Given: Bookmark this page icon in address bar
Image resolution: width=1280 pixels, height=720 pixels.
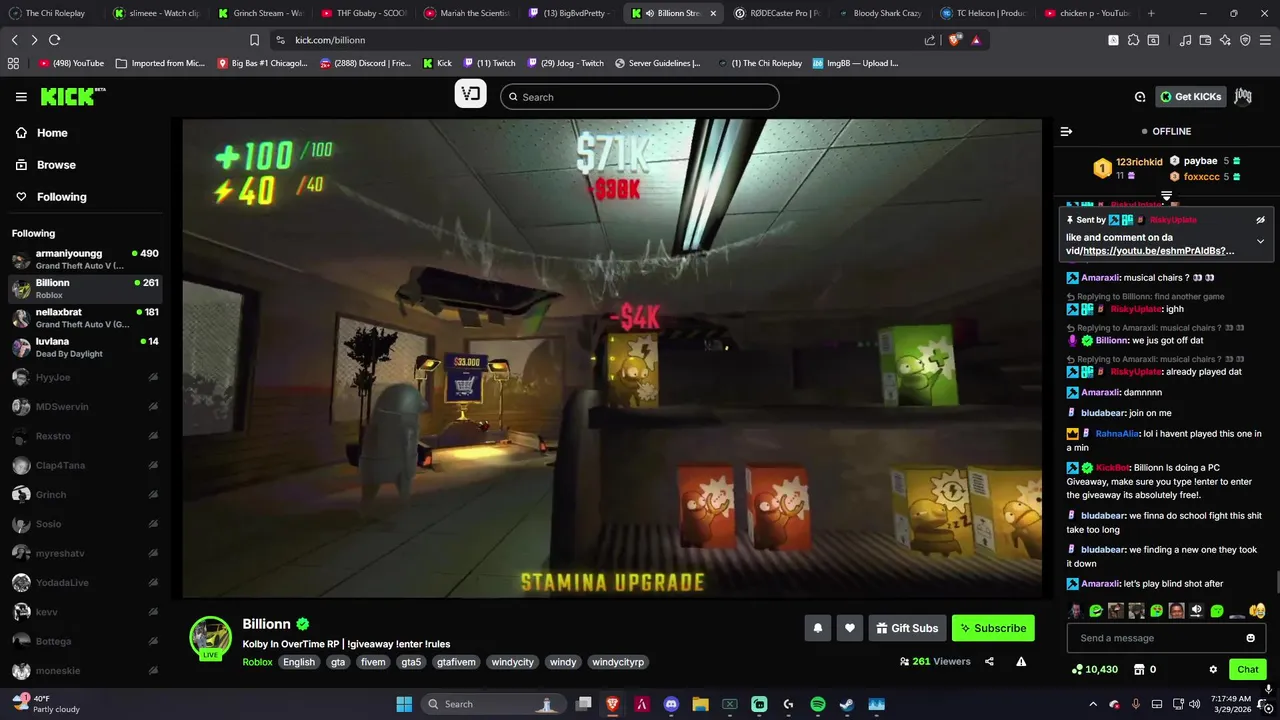Looking at the screenshot, I should click(x=254, y=40).
